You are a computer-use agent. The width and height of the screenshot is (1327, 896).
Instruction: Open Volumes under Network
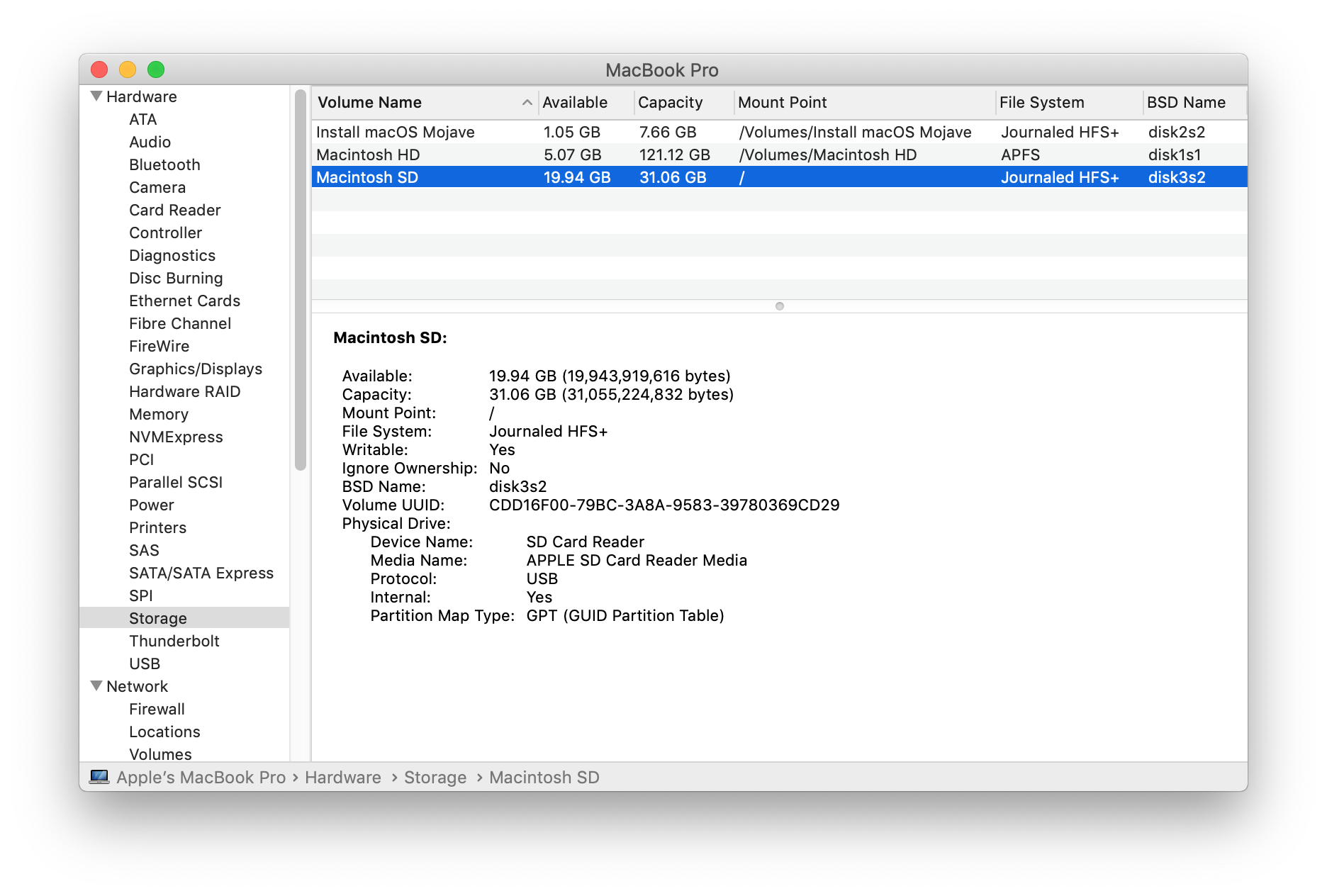pos(160,754)
